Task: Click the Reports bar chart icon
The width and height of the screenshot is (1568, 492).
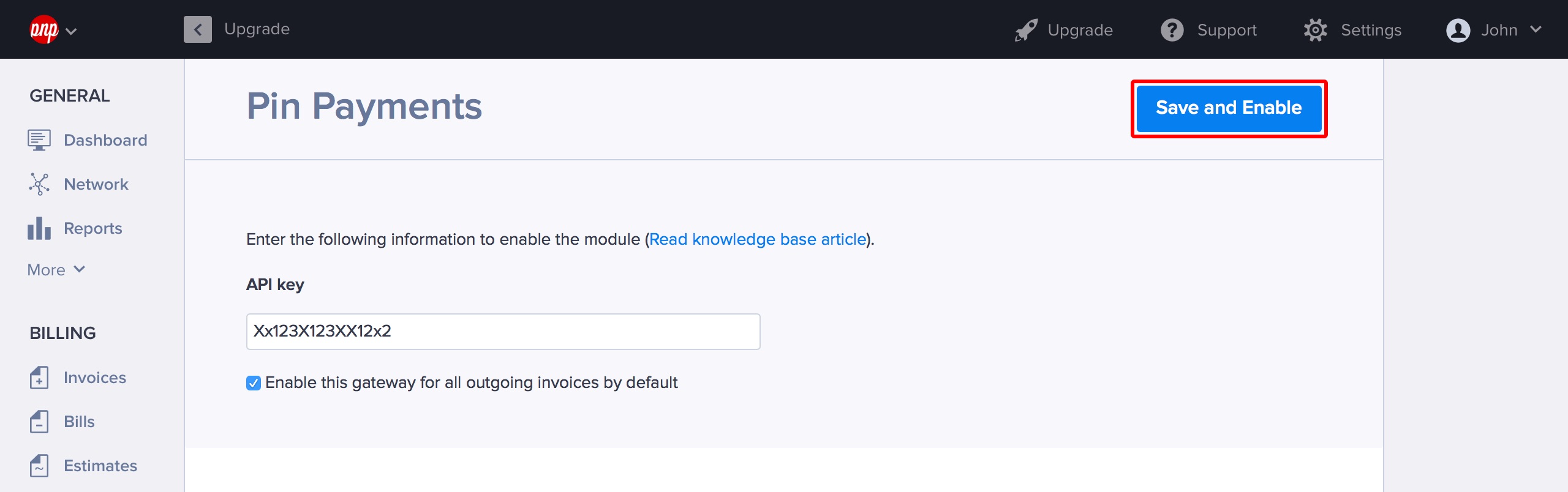Action: point(39,228)
